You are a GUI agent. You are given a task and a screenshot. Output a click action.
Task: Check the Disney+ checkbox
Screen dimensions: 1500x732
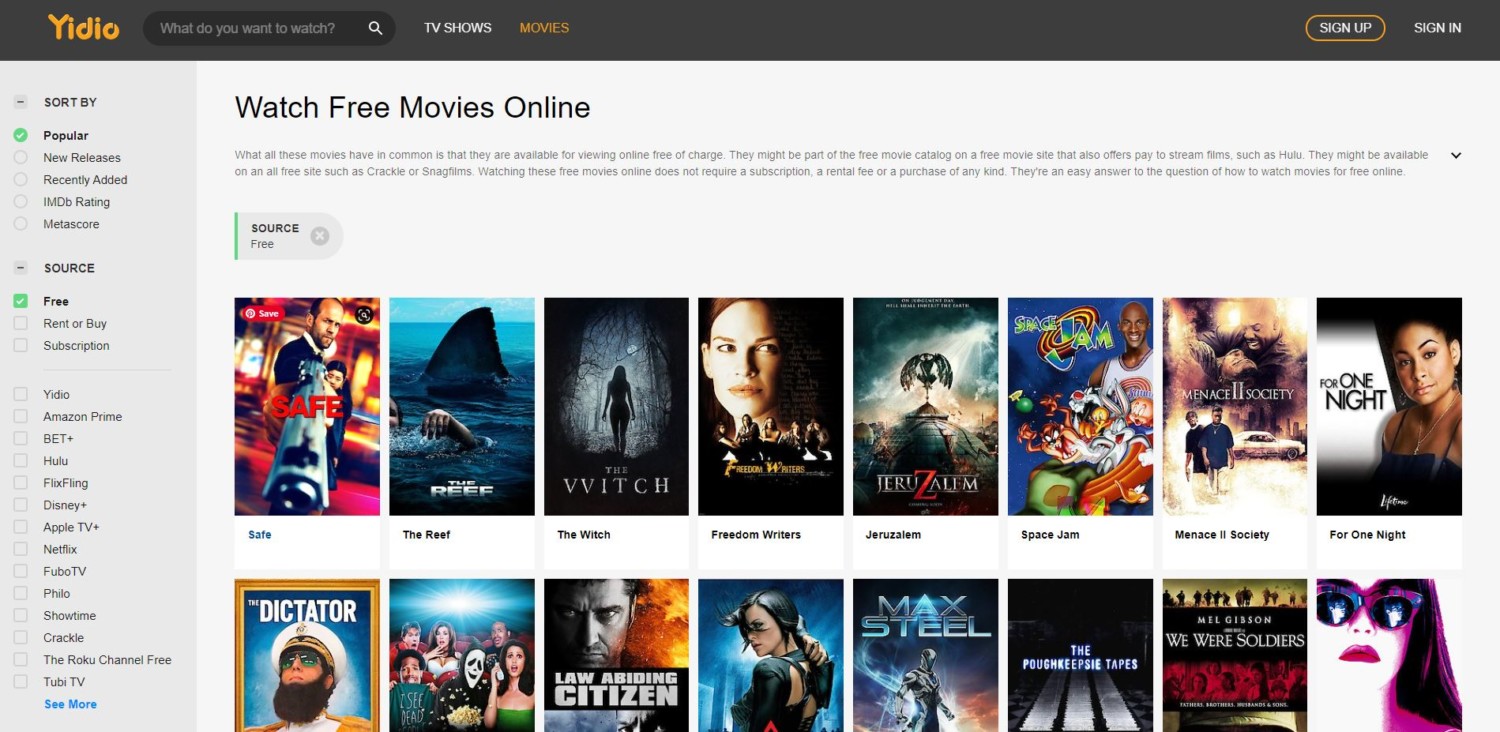point(20,505)
